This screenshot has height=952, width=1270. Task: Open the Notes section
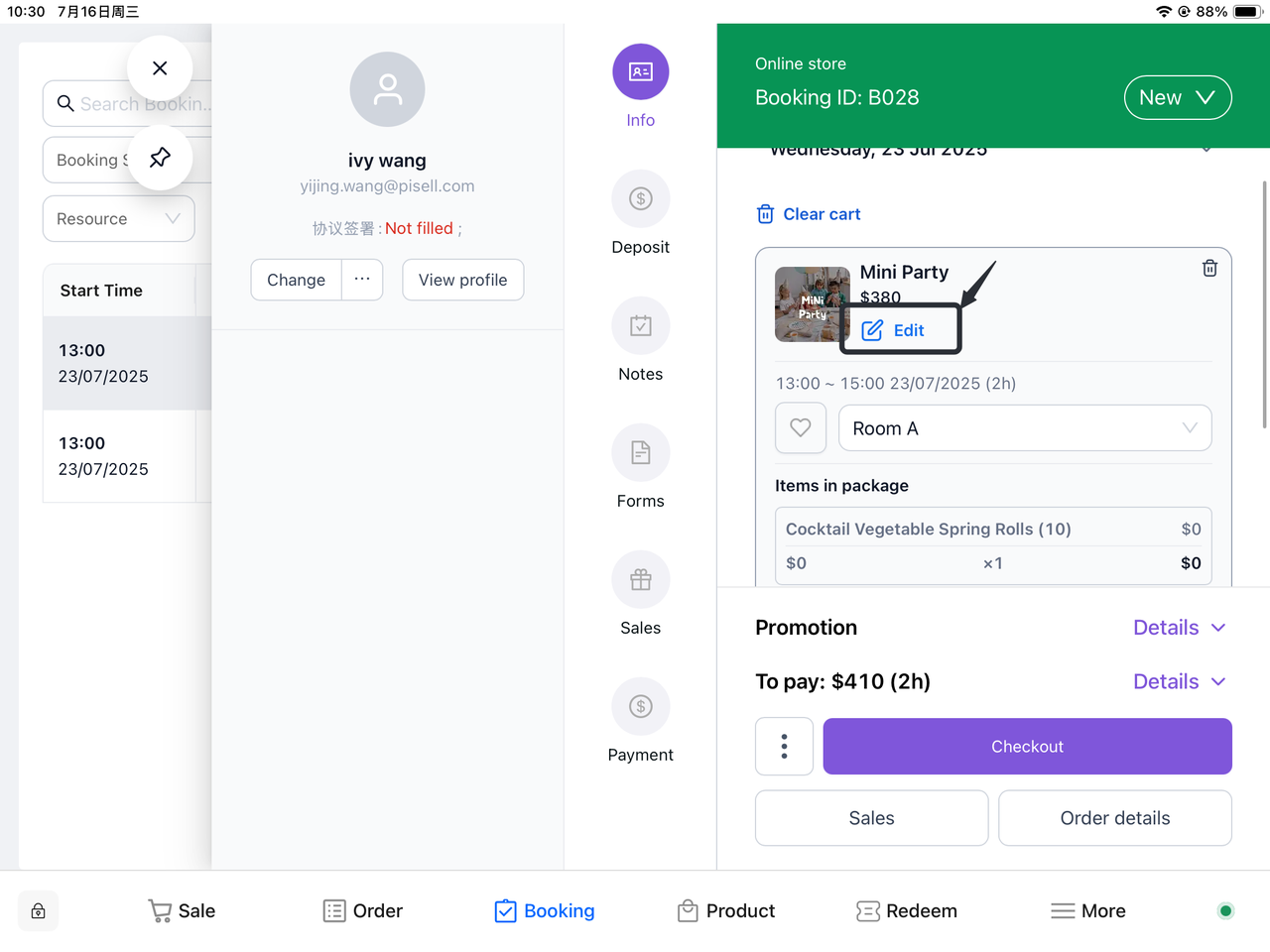pyautogui.click(x=640, y=326)
